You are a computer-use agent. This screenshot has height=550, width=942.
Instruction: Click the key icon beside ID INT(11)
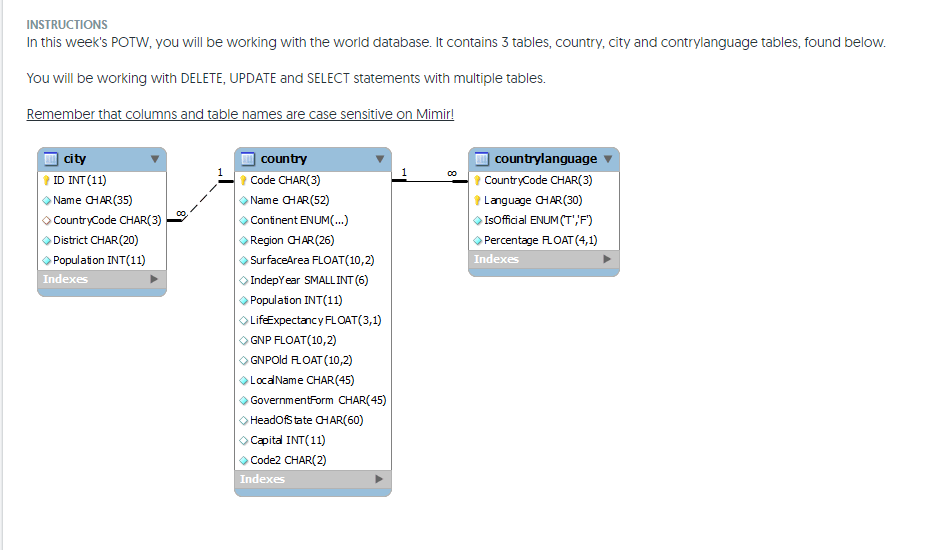point(46,180)
